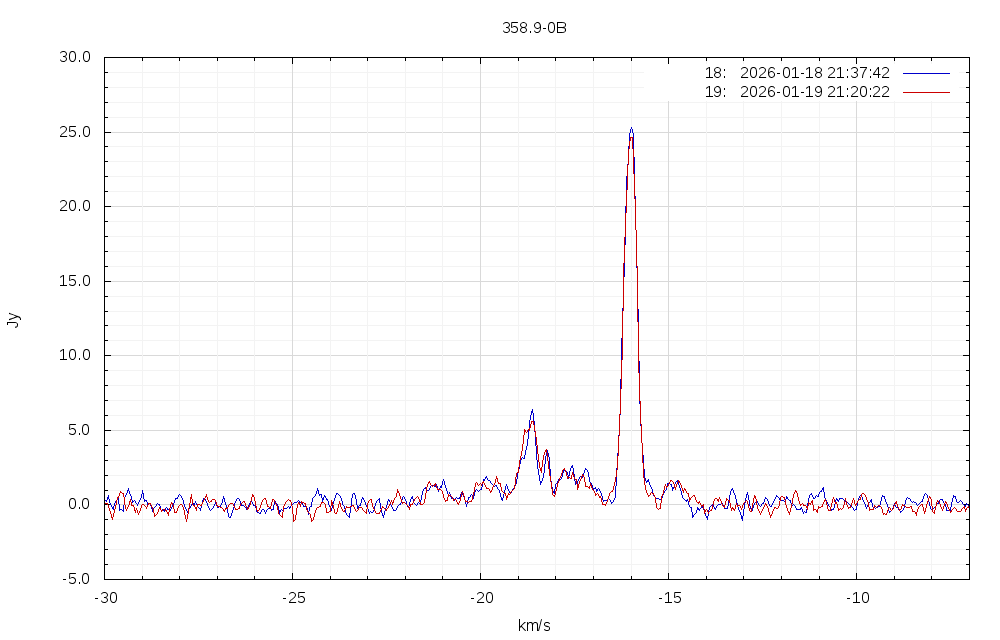Click the 15.0 y-axis tick label
1000x640 pixels.
pos(74,281)
